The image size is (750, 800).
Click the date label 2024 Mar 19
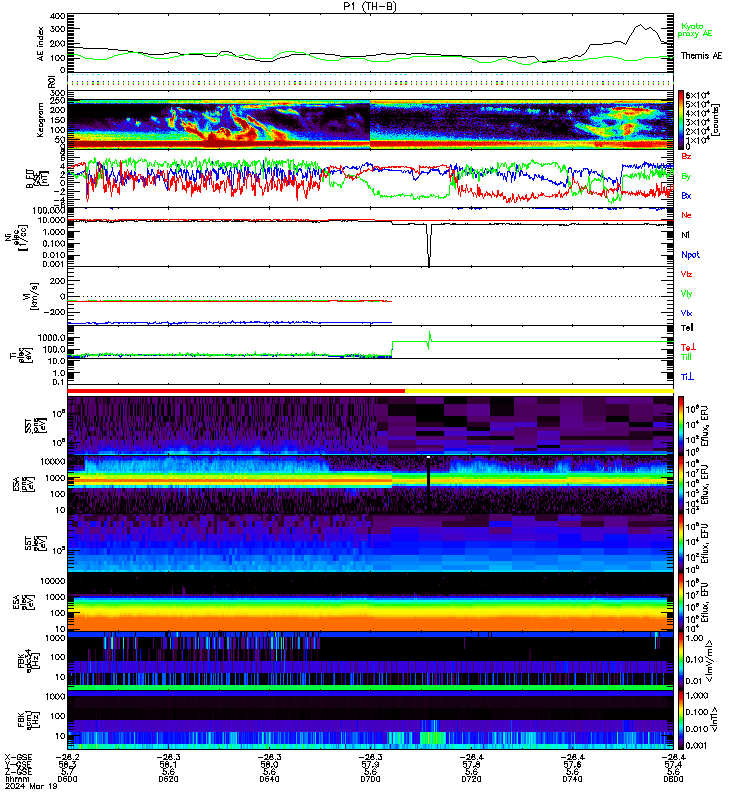[x=31, y=786]
